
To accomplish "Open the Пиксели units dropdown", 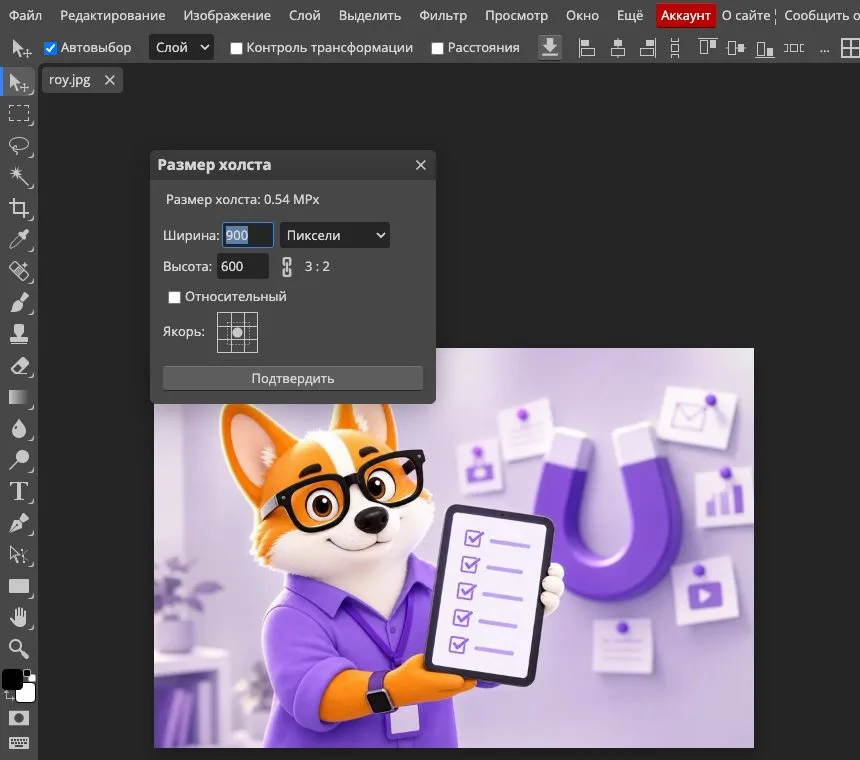I will tap(335, 235).
